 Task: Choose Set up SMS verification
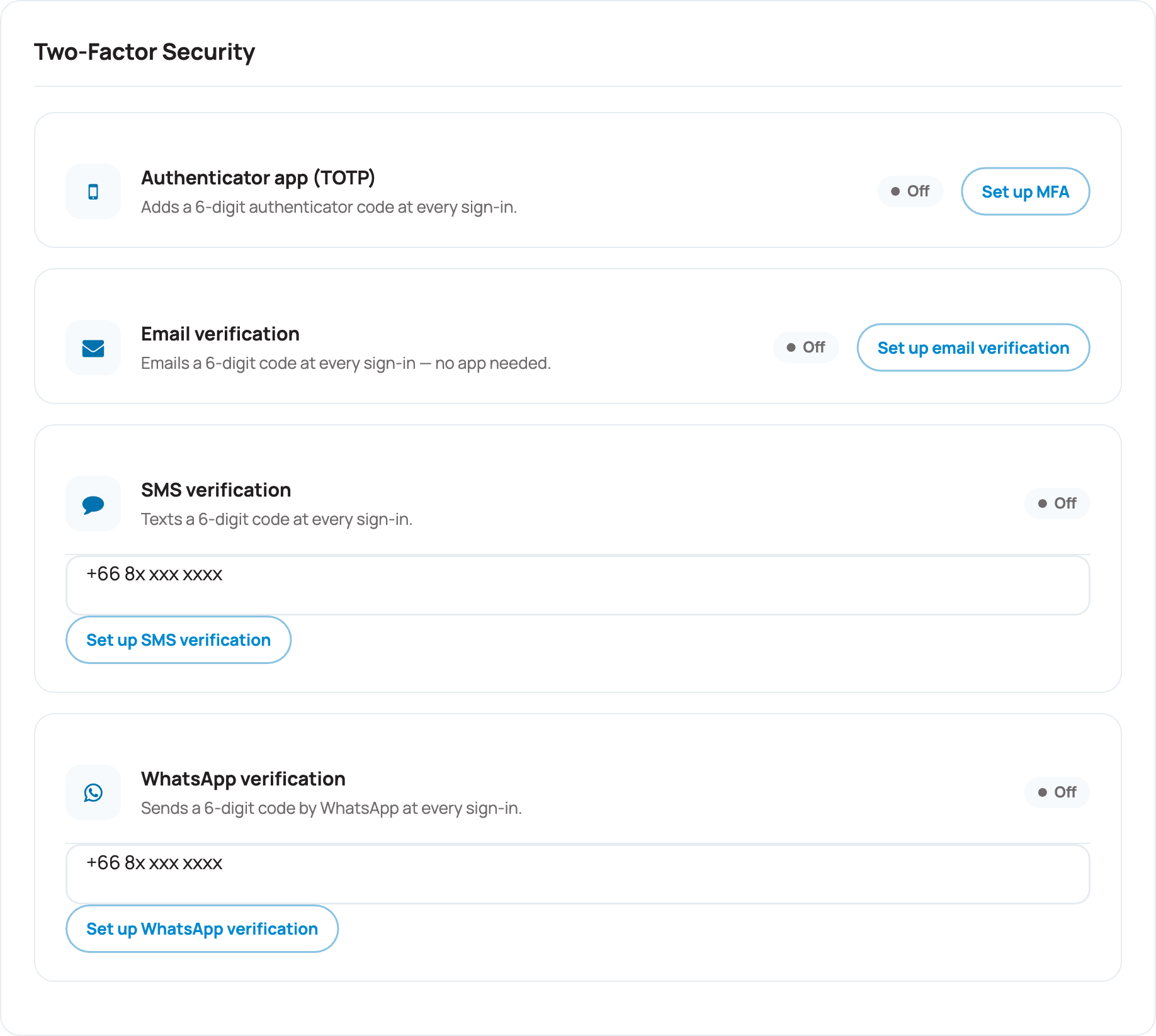pyautogui.click(x=179, y=639)
